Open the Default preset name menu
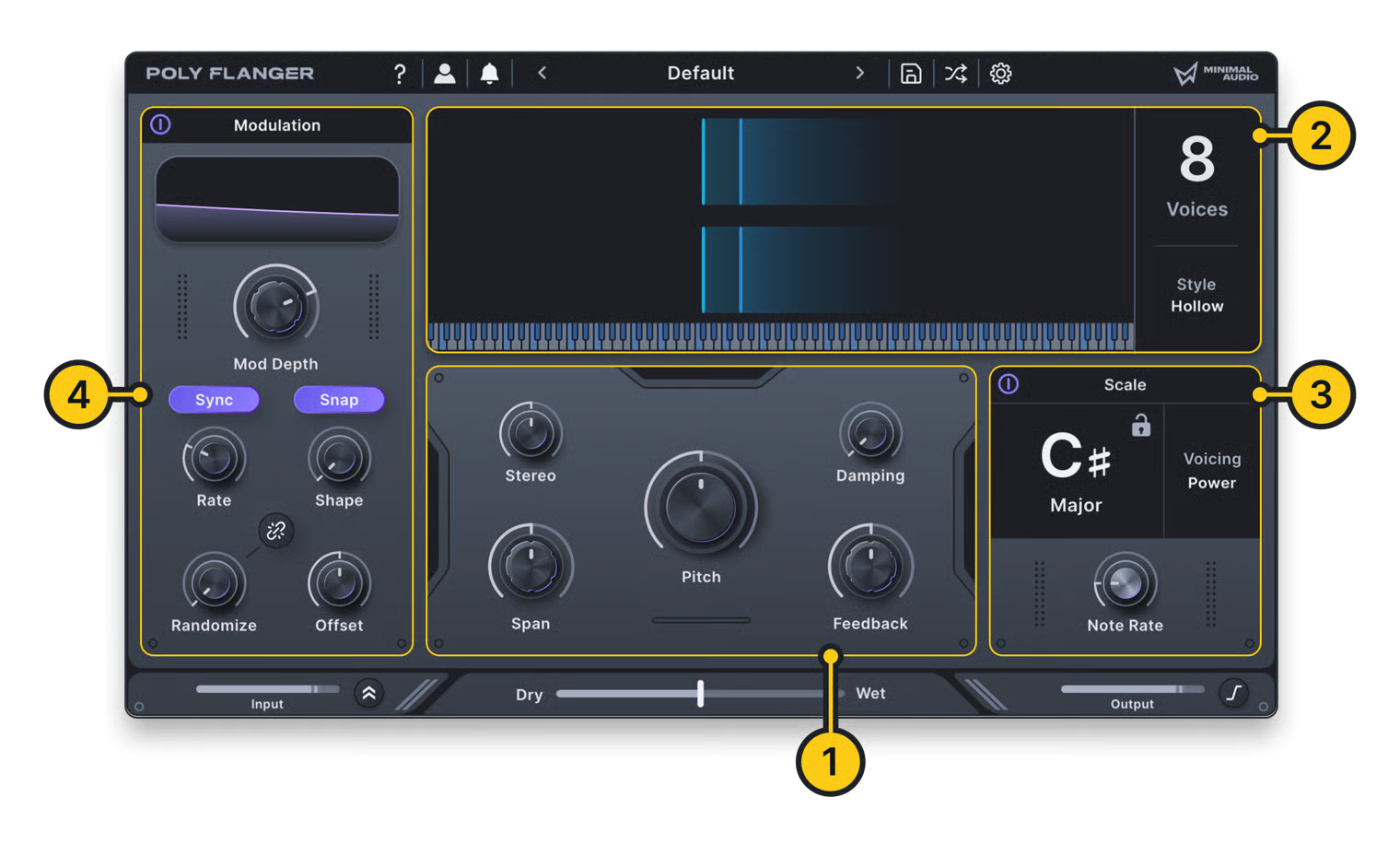 tap(700, 73)
